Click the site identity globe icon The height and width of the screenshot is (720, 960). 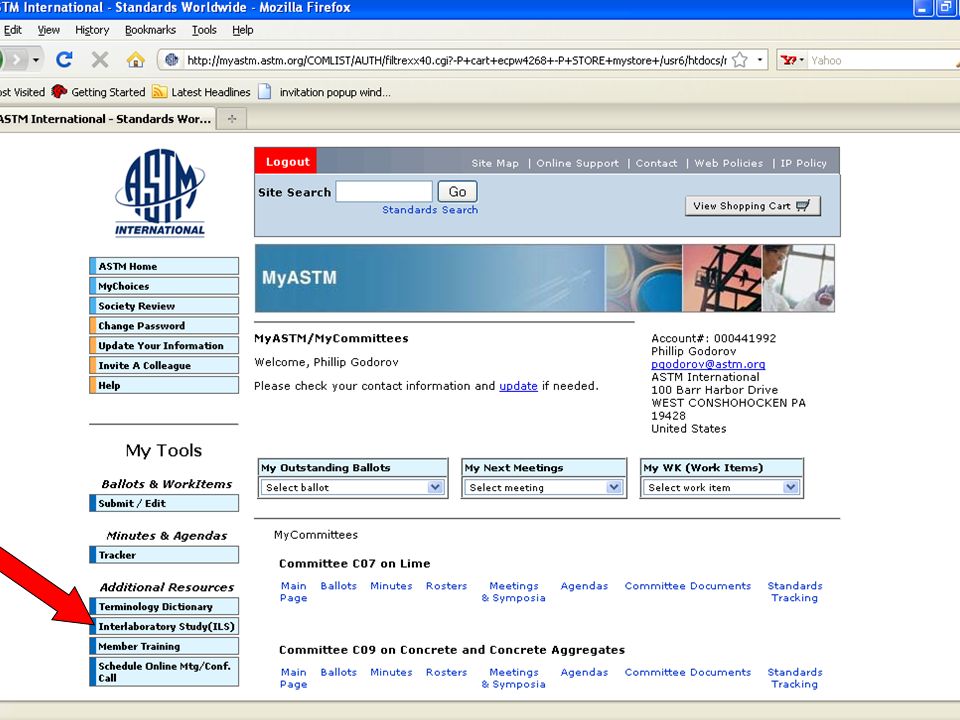coord(171,60)
